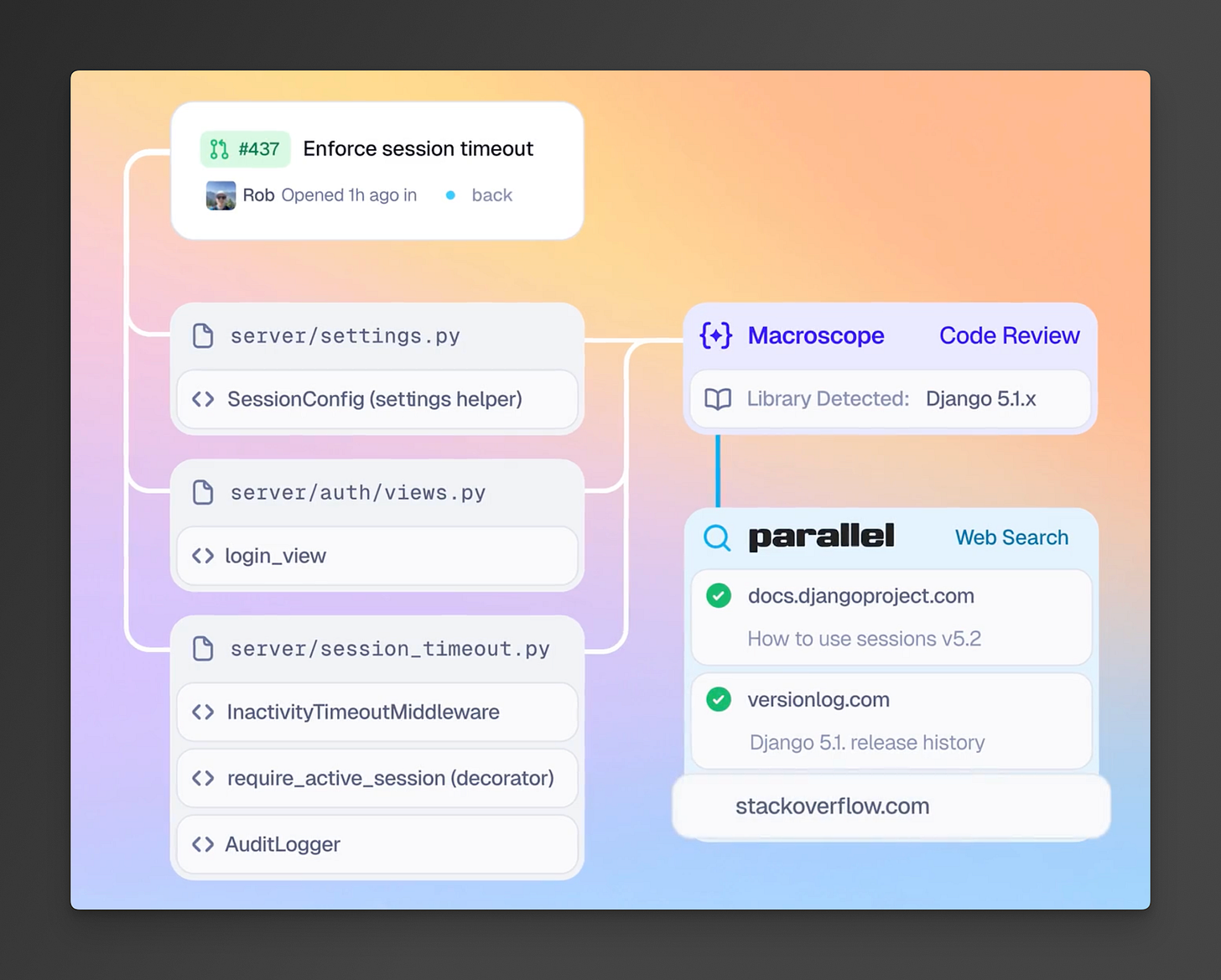Select the server/settings.py file name
This screenshot has width=1221, height=980.
click(x=346, y=336)
